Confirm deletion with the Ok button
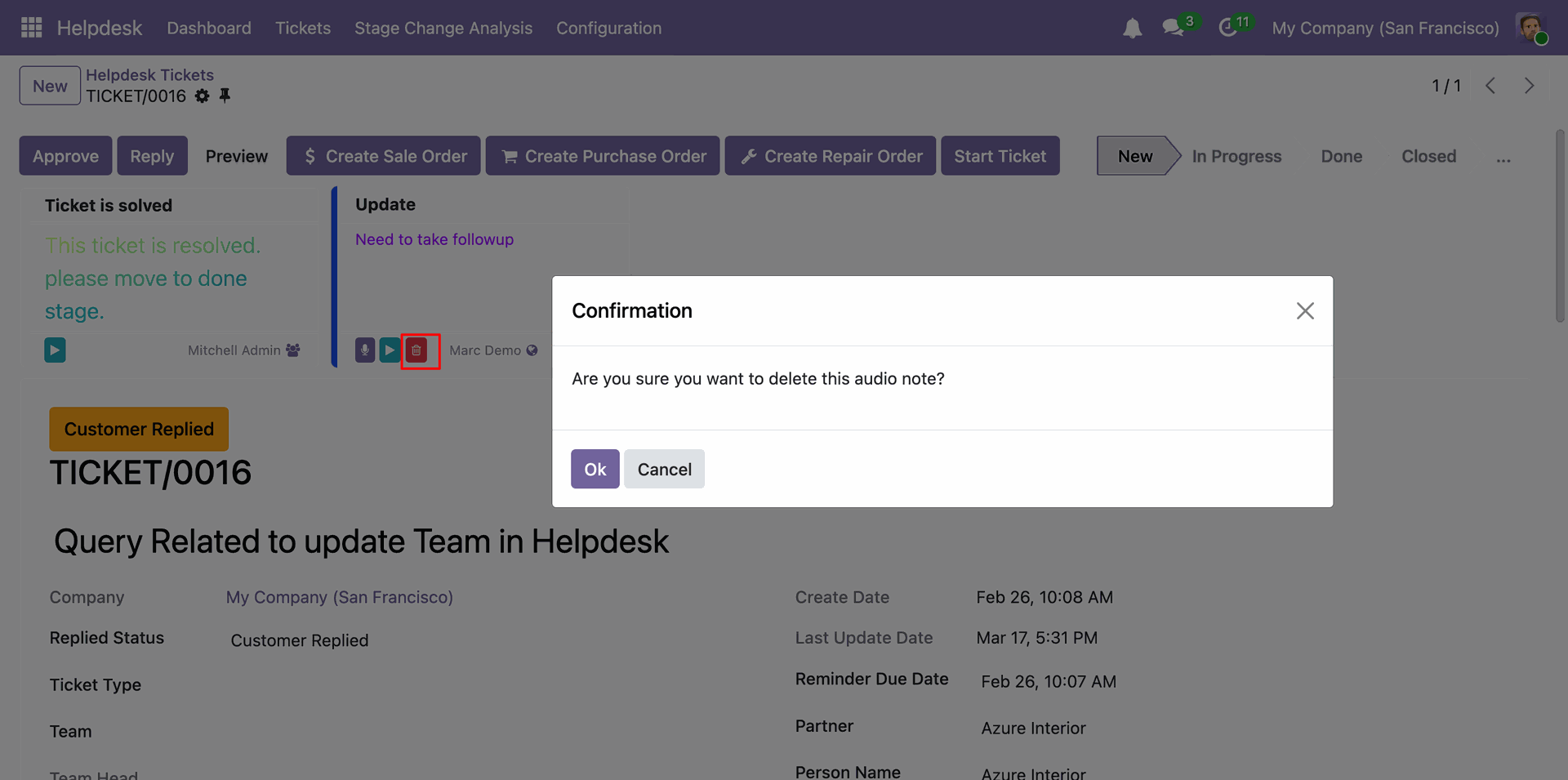The image size is (1568, 780). tap(595, 469)
